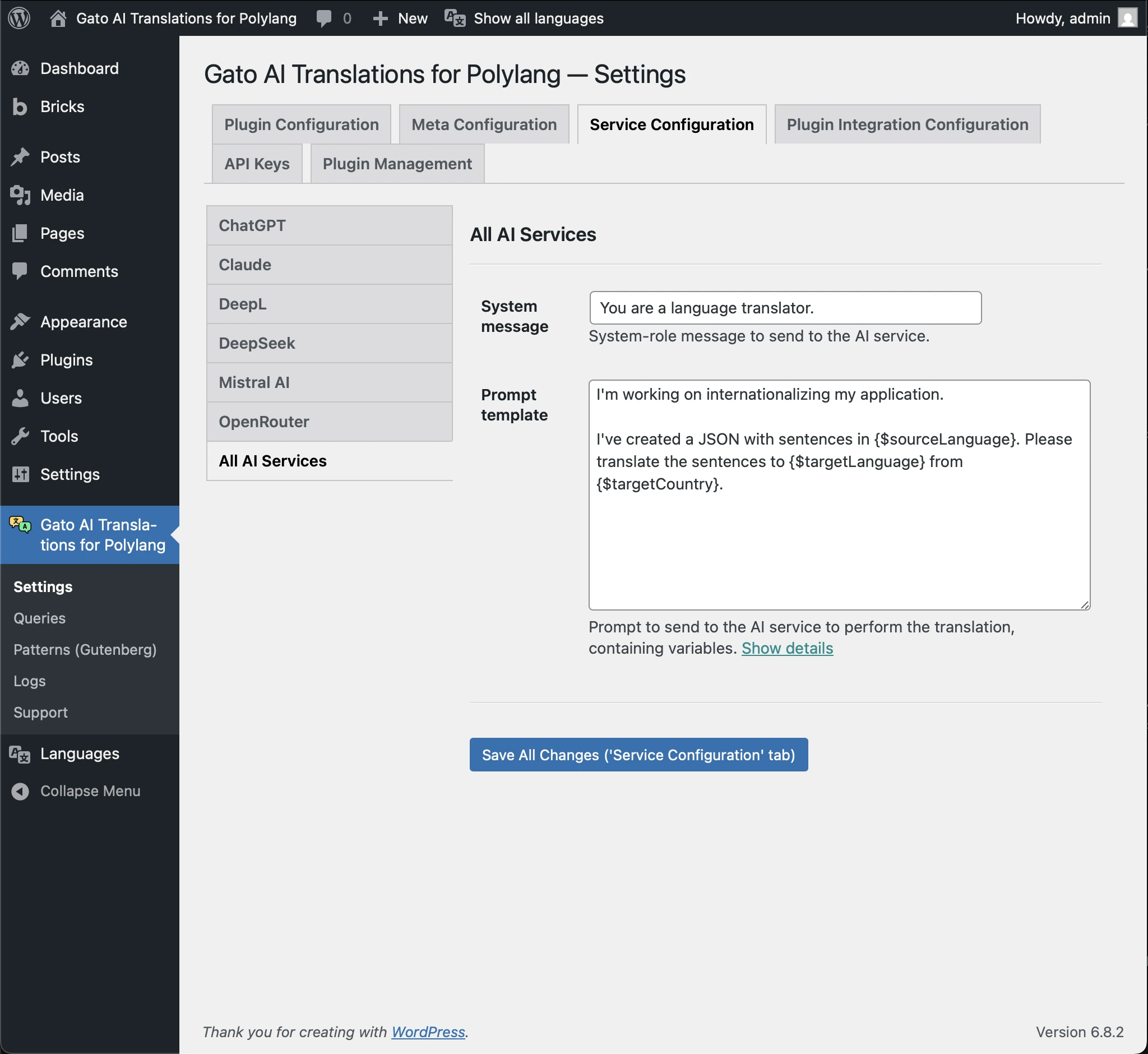Select the Media library icon in sidebar

[x=20, y=195]
